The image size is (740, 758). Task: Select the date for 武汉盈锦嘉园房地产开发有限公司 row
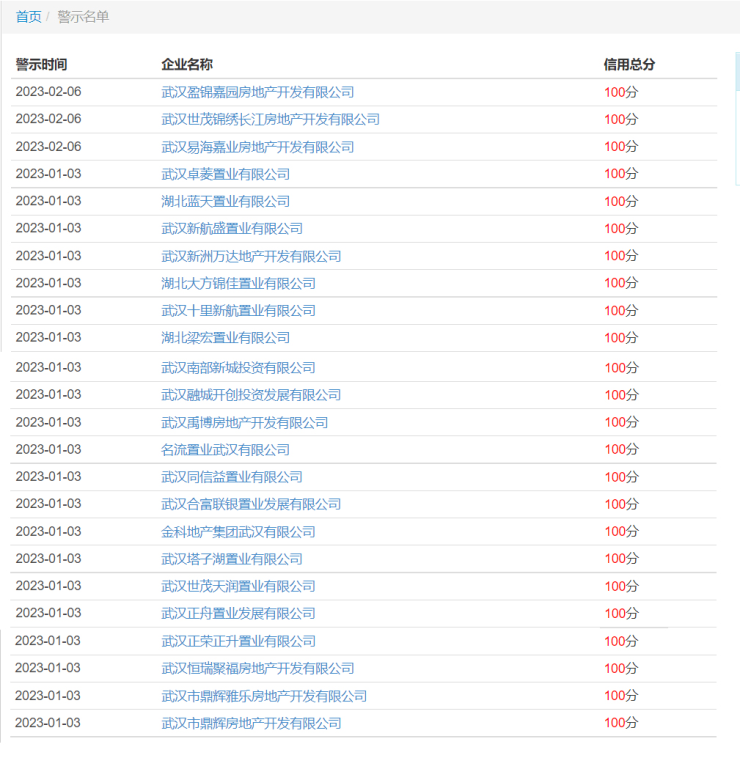tap(48, 92)
